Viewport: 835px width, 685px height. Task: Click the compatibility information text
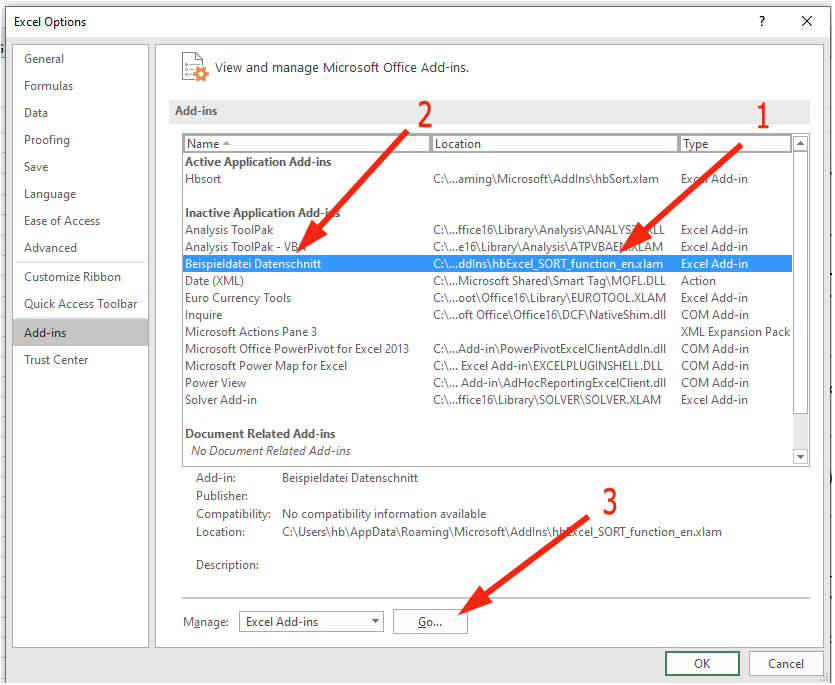point(384,514)
